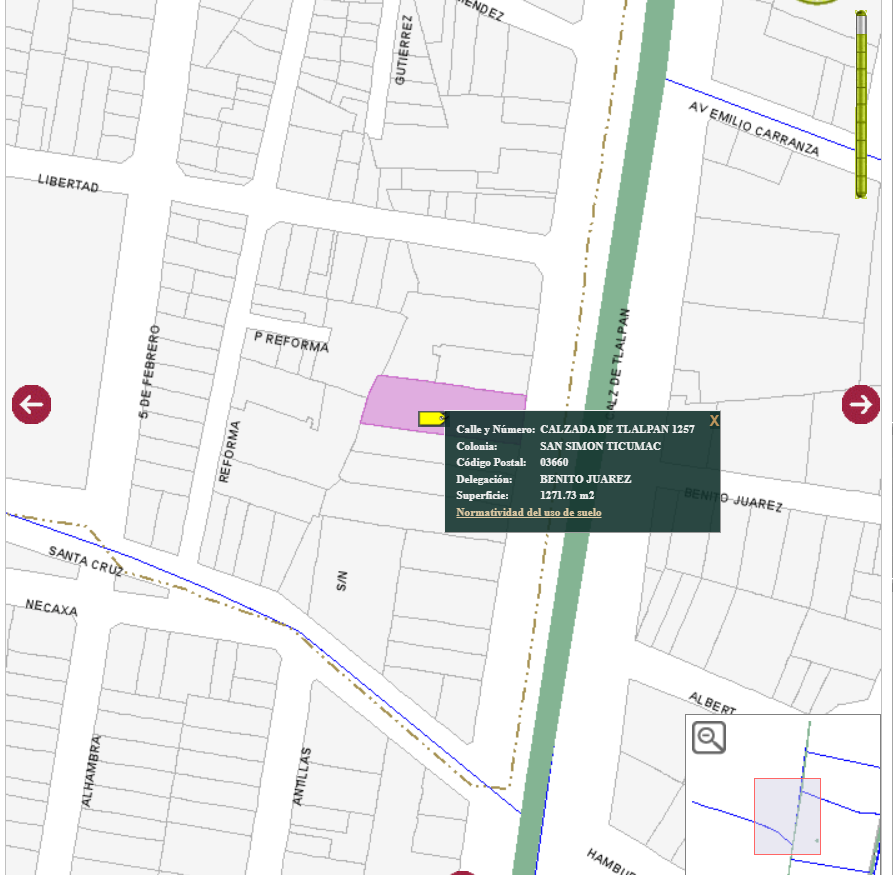Click the yellow tag marker on parcel
Viewport: 893px width, 875px height.
(x=432, y=419)
